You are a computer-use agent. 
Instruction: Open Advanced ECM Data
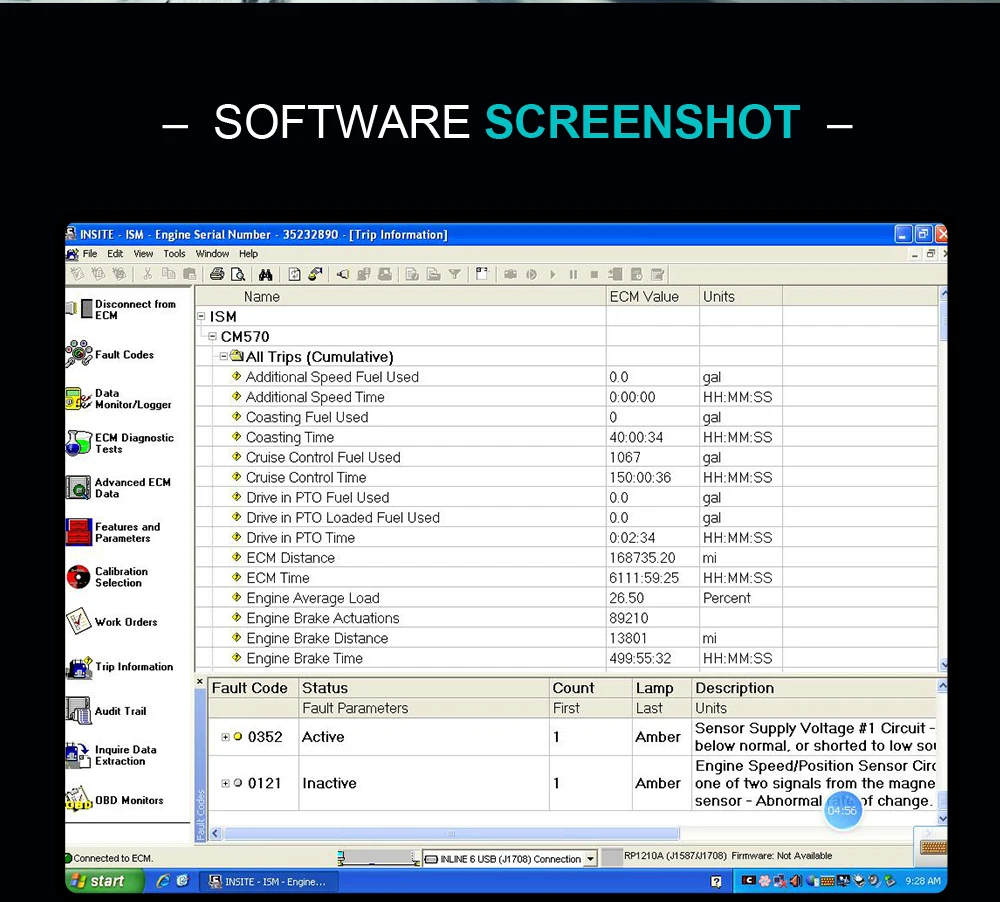click(118, 488)
